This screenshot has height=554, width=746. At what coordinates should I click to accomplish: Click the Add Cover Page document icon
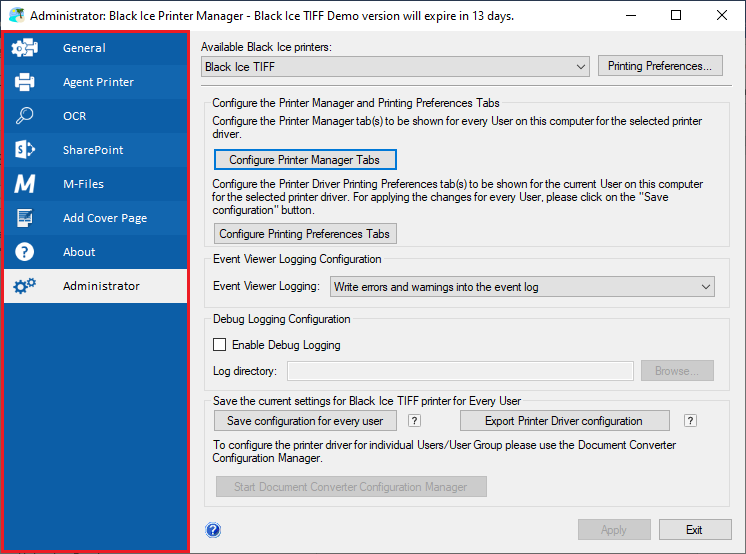tap(24, 218)
